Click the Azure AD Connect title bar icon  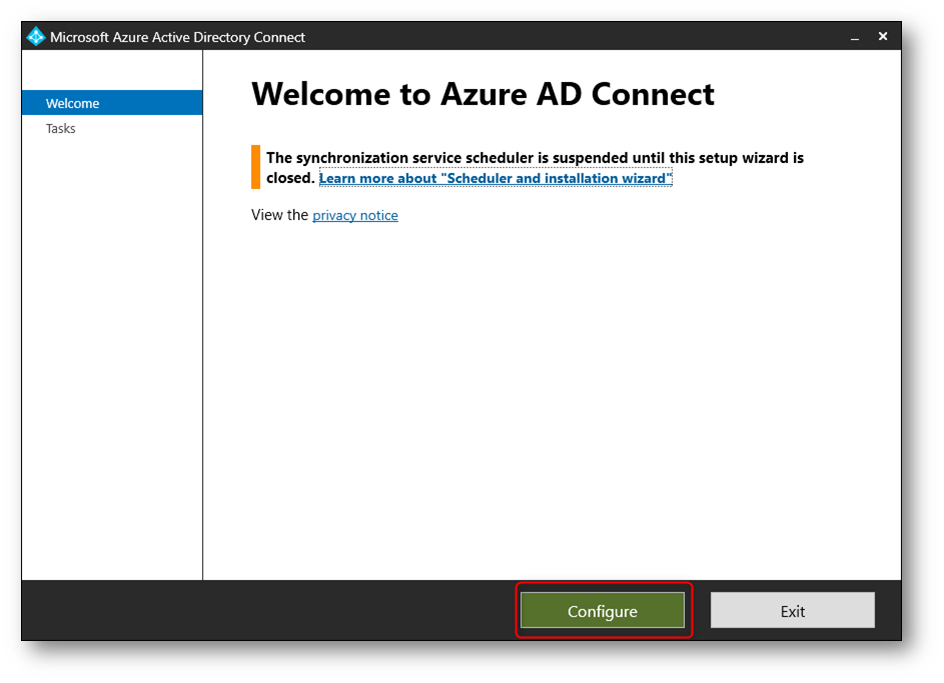(x=36, y=37)
